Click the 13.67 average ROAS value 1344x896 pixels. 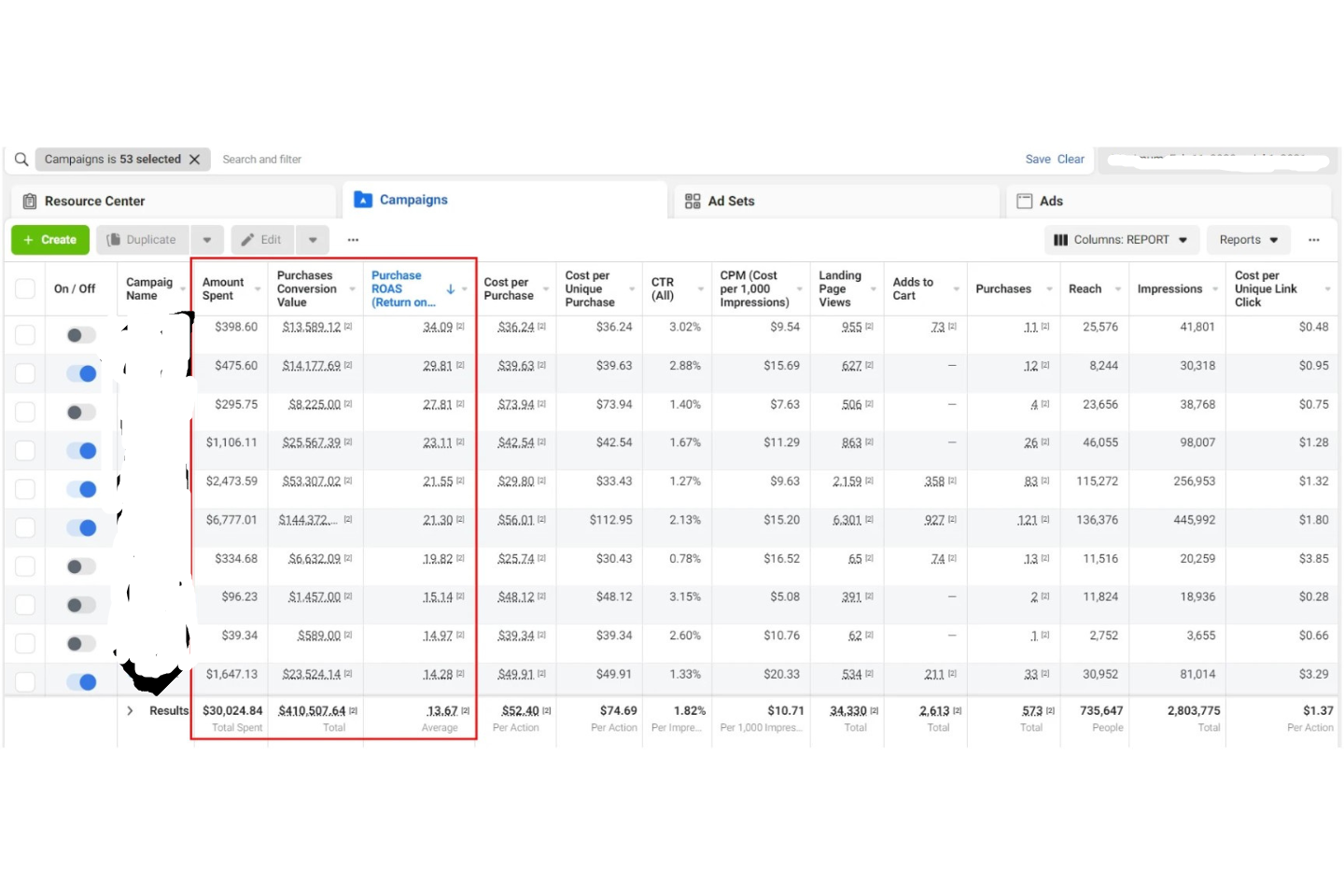click(x=442, y=711)
